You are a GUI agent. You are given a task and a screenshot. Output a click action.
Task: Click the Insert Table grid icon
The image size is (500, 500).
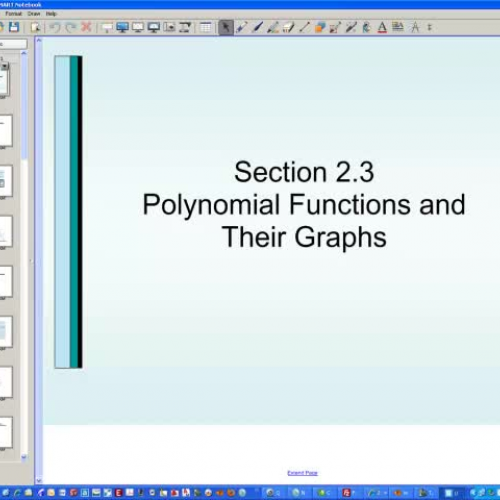tap(206, 27)
